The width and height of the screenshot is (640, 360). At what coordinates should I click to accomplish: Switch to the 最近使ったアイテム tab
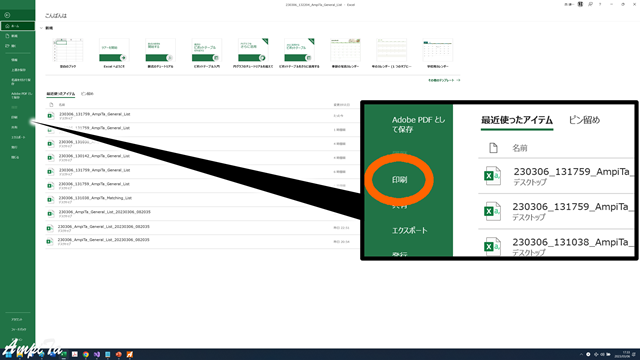[60, 94]
